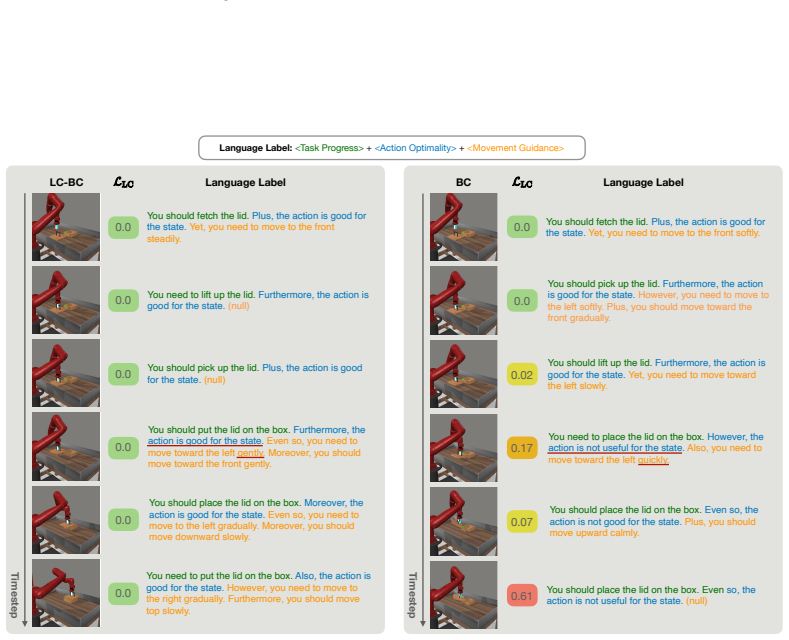Click the third LC-BC robot thumbnail
This screenshot has width=789, height=640.
pos(66,373)
